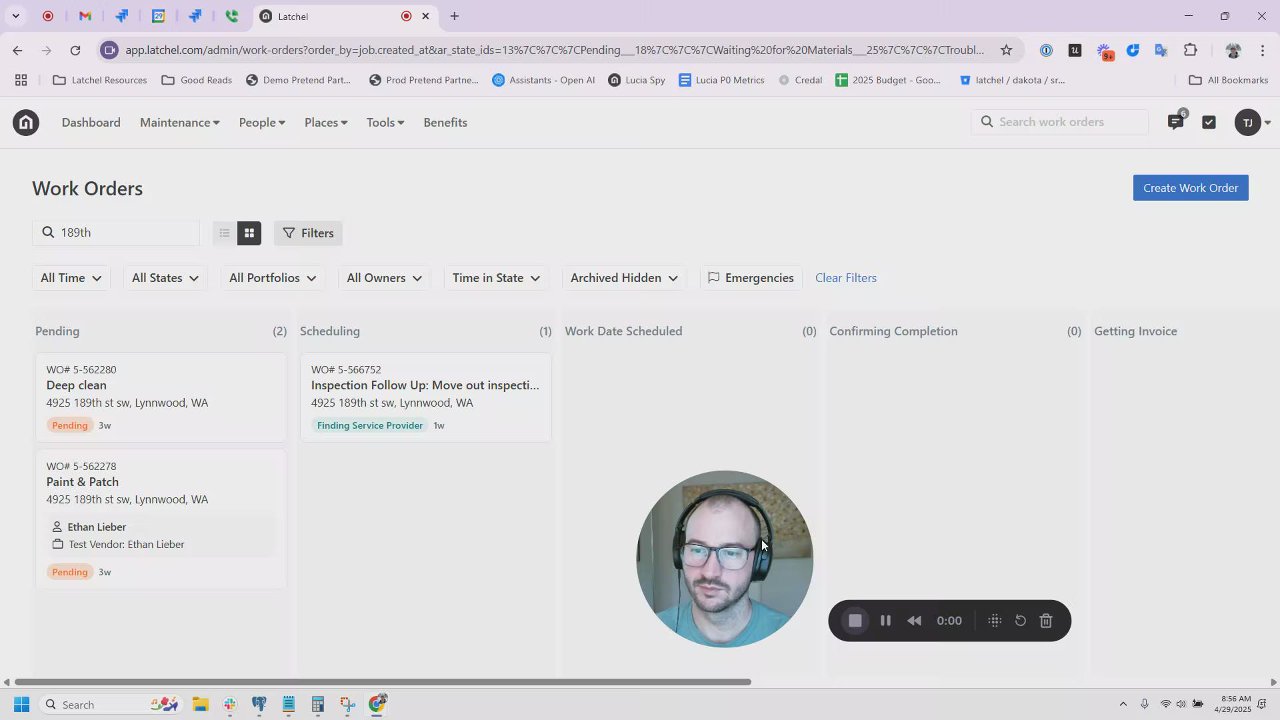1280x720 pixels.
Task: Close the Latchel tab
Action: [x=425, y=16]
